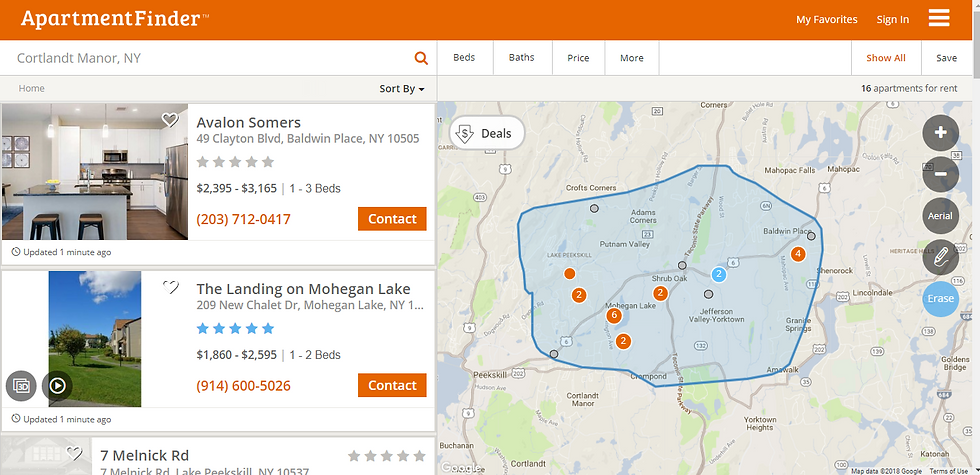The height and width of the screenshot is (475, 980).
Task: Zoom out on the map
Action: click(940, 174)
